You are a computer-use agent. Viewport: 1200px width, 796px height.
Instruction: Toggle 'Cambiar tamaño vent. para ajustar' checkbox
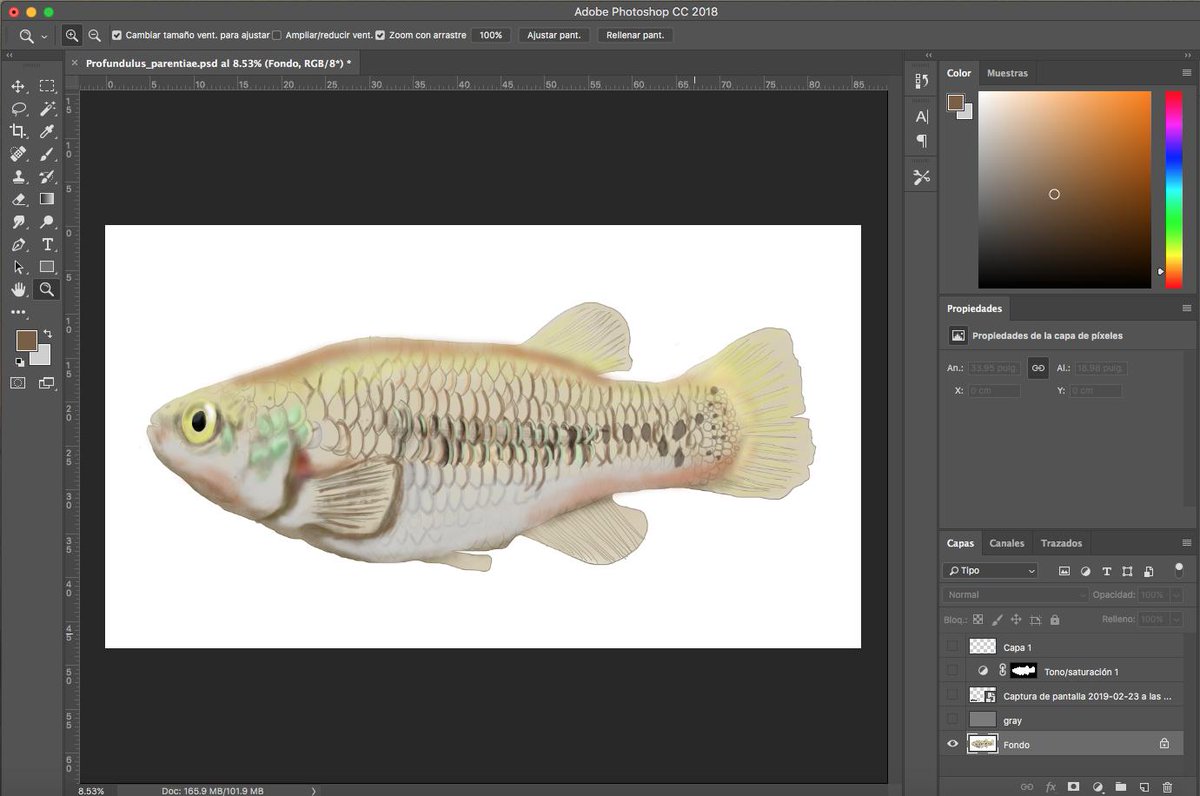[117, 35]
